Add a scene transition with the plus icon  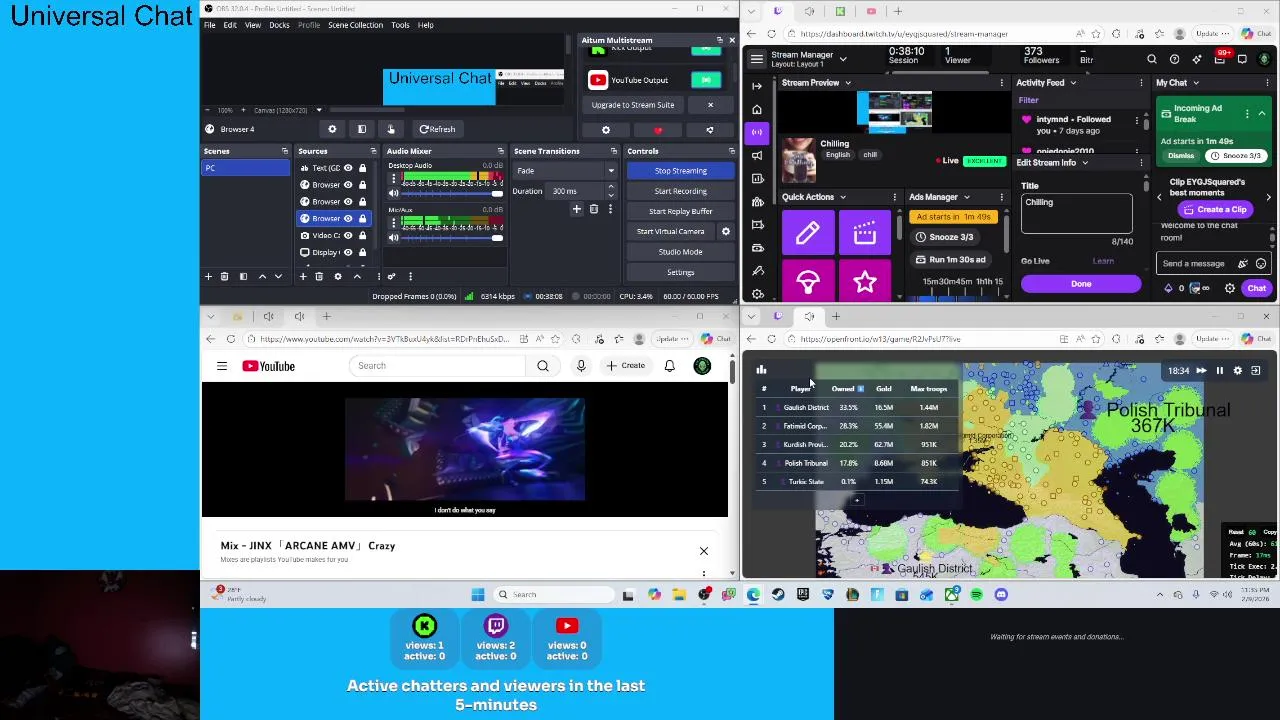click(576, 209)
